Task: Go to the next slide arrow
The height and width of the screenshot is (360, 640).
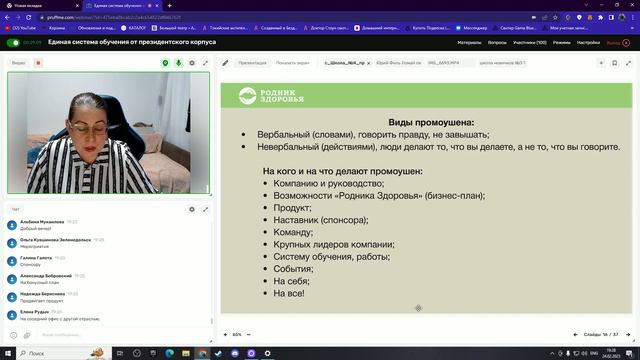Action: (628, 334)
